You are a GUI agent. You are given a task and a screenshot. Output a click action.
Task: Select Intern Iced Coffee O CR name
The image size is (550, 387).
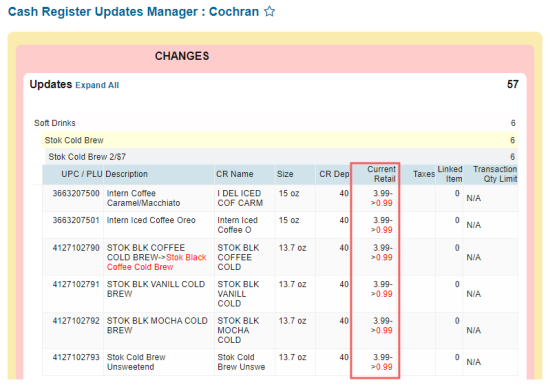click(x=237, y=225)
